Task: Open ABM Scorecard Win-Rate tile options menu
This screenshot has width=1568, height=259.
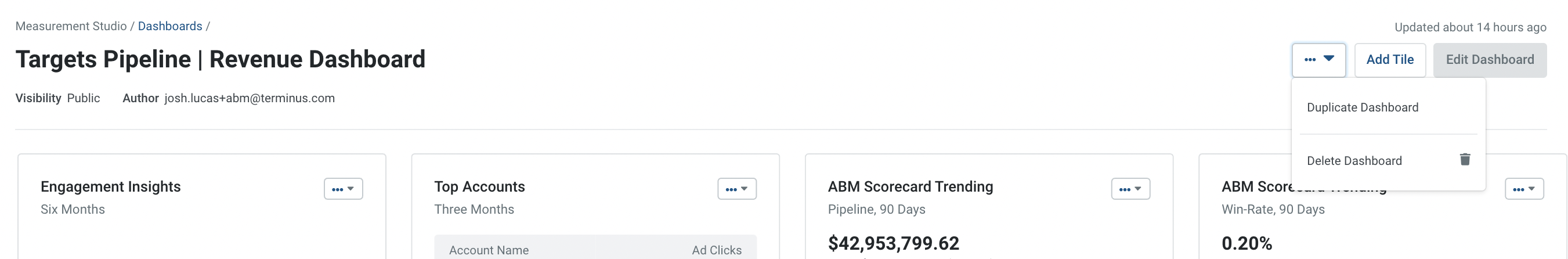Action: pyautogui.click(x=1524, y=189)
